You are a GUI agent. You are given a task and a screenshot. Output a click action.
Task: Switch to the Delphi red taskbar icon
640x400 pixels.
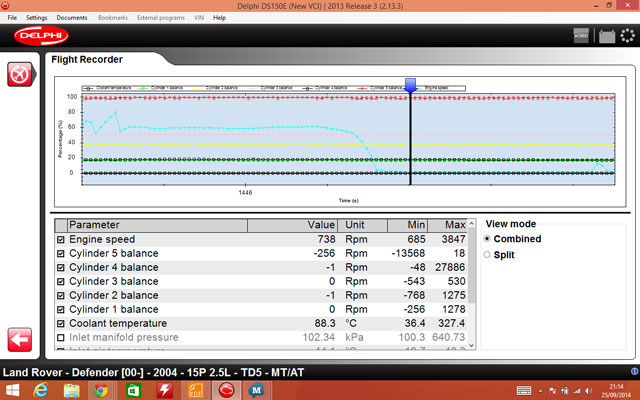[x=226, y=391]
